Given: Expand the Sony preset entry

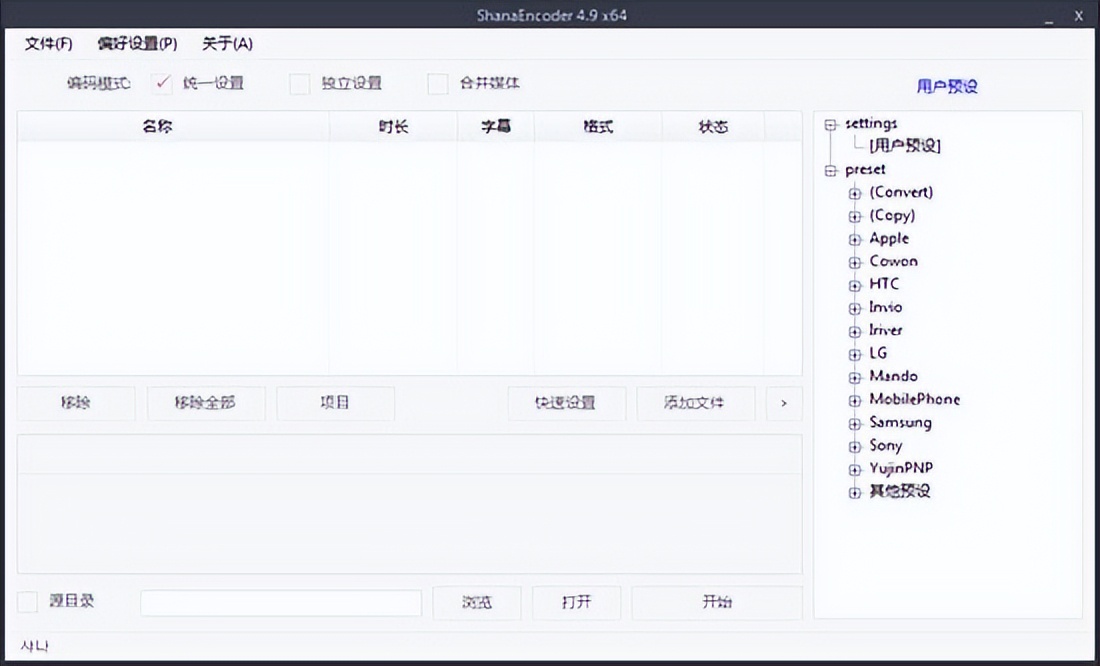Looking at the screenshot, I should pyautogui.click(x=855, y=447).
